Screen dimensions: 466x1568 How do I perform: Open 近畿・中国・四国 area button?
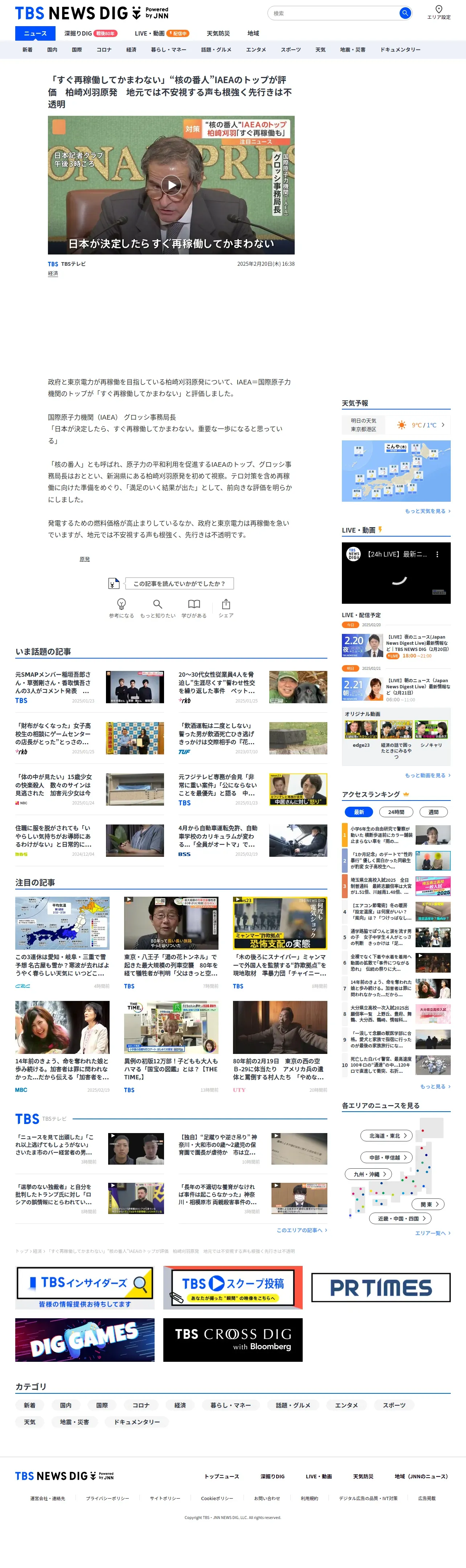(x=401, y=1218)
